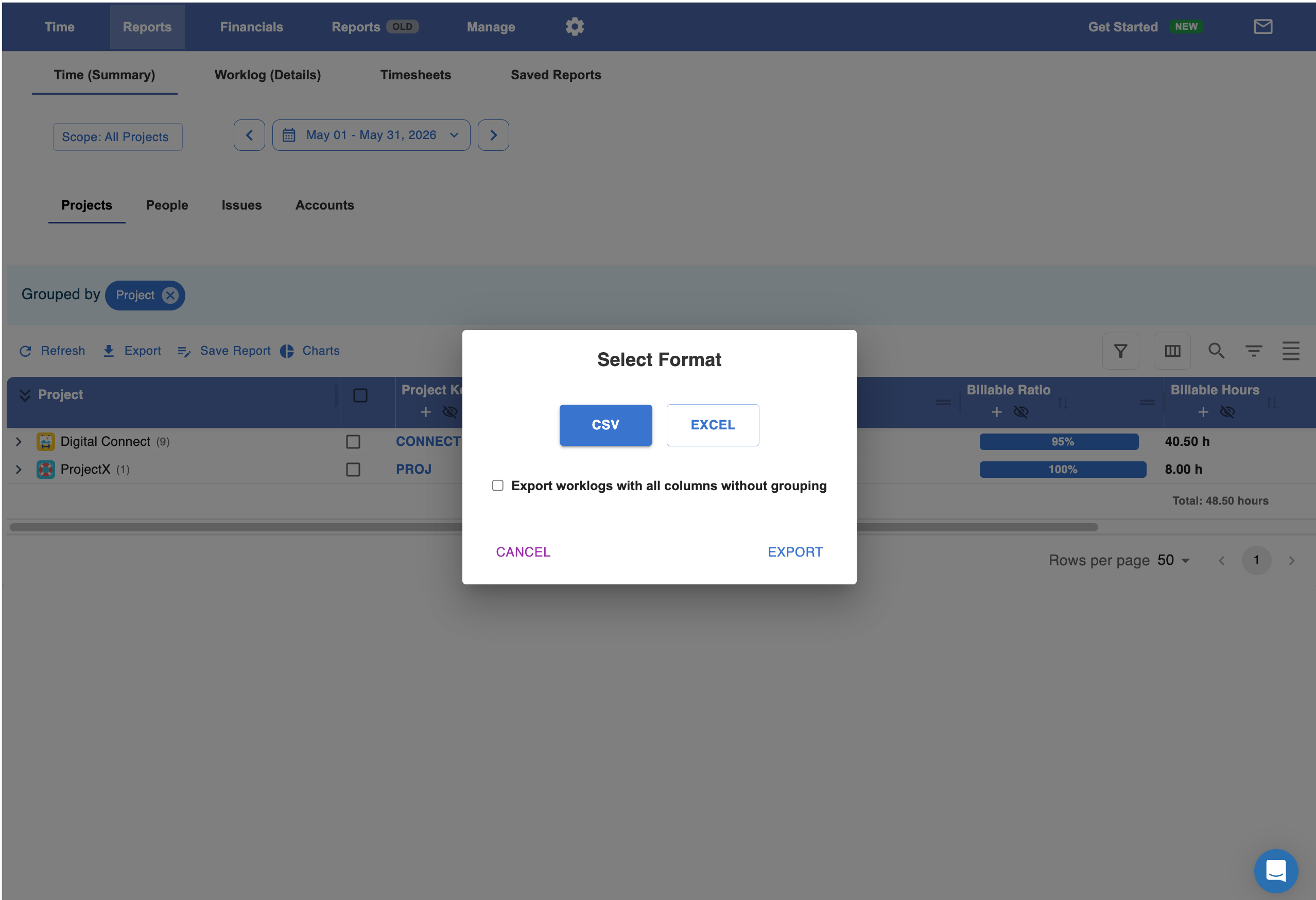Click the 100% billable ratio bar
The width and height of the screenshot is (1316, 900).
[1063, 469]
